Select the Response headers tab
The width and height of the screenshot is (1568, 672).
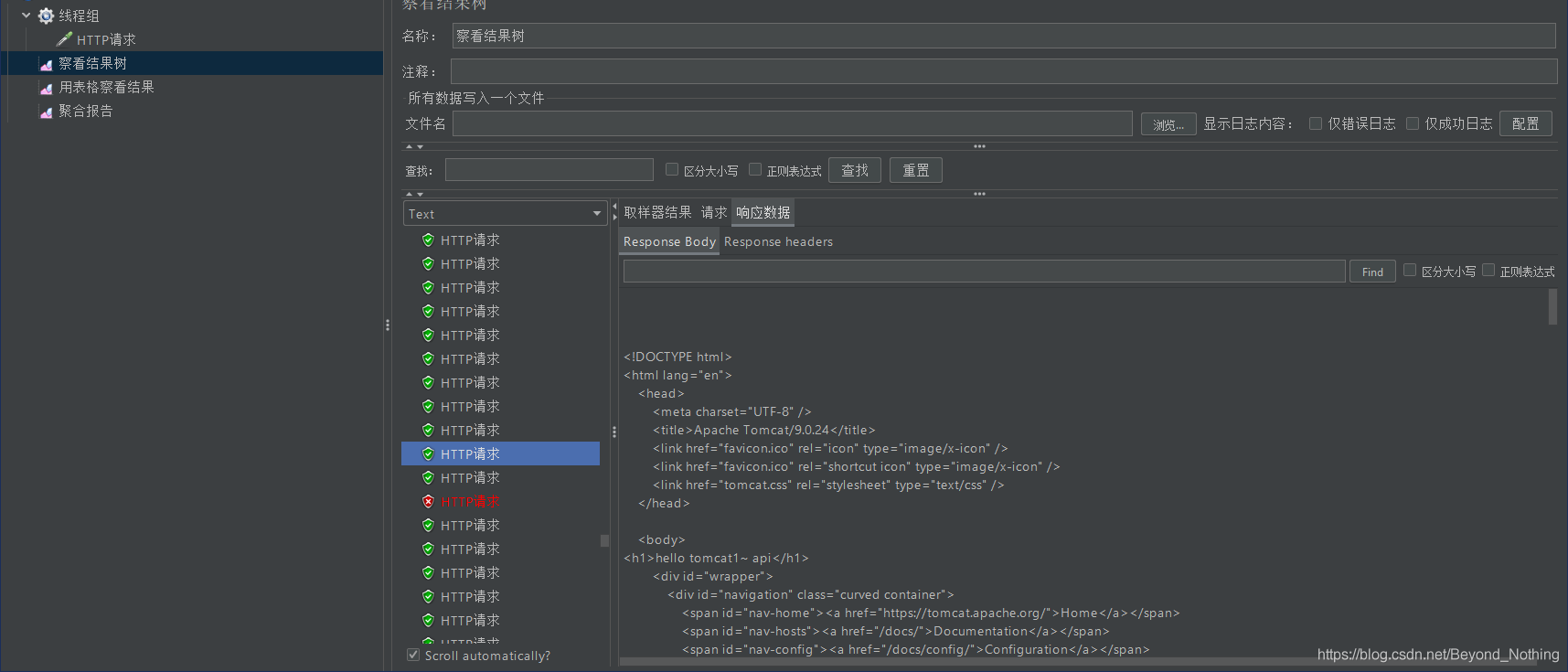778,241
